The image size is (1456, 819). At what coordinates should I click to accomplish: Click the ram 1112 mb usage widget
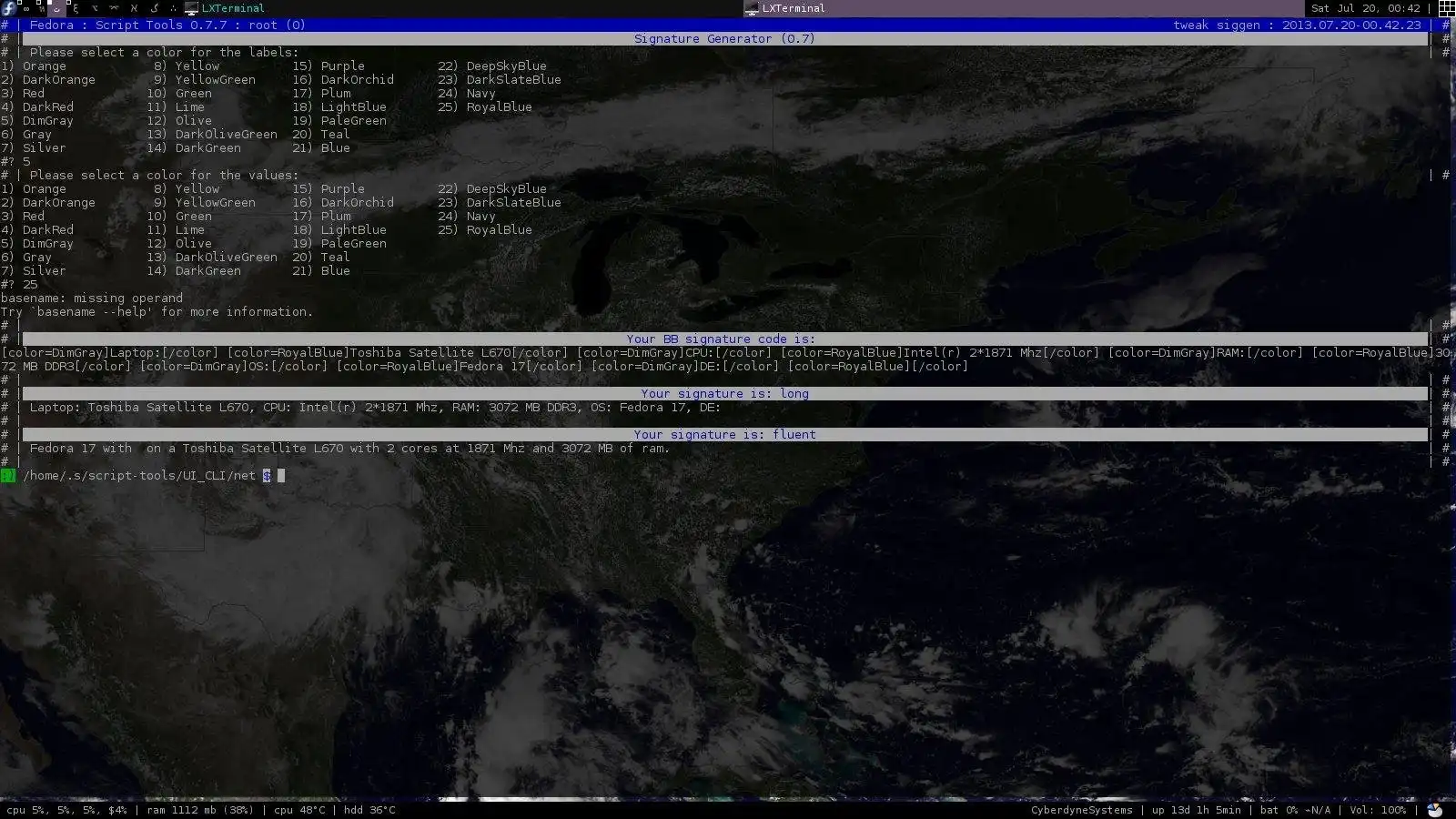coord(199,810)
